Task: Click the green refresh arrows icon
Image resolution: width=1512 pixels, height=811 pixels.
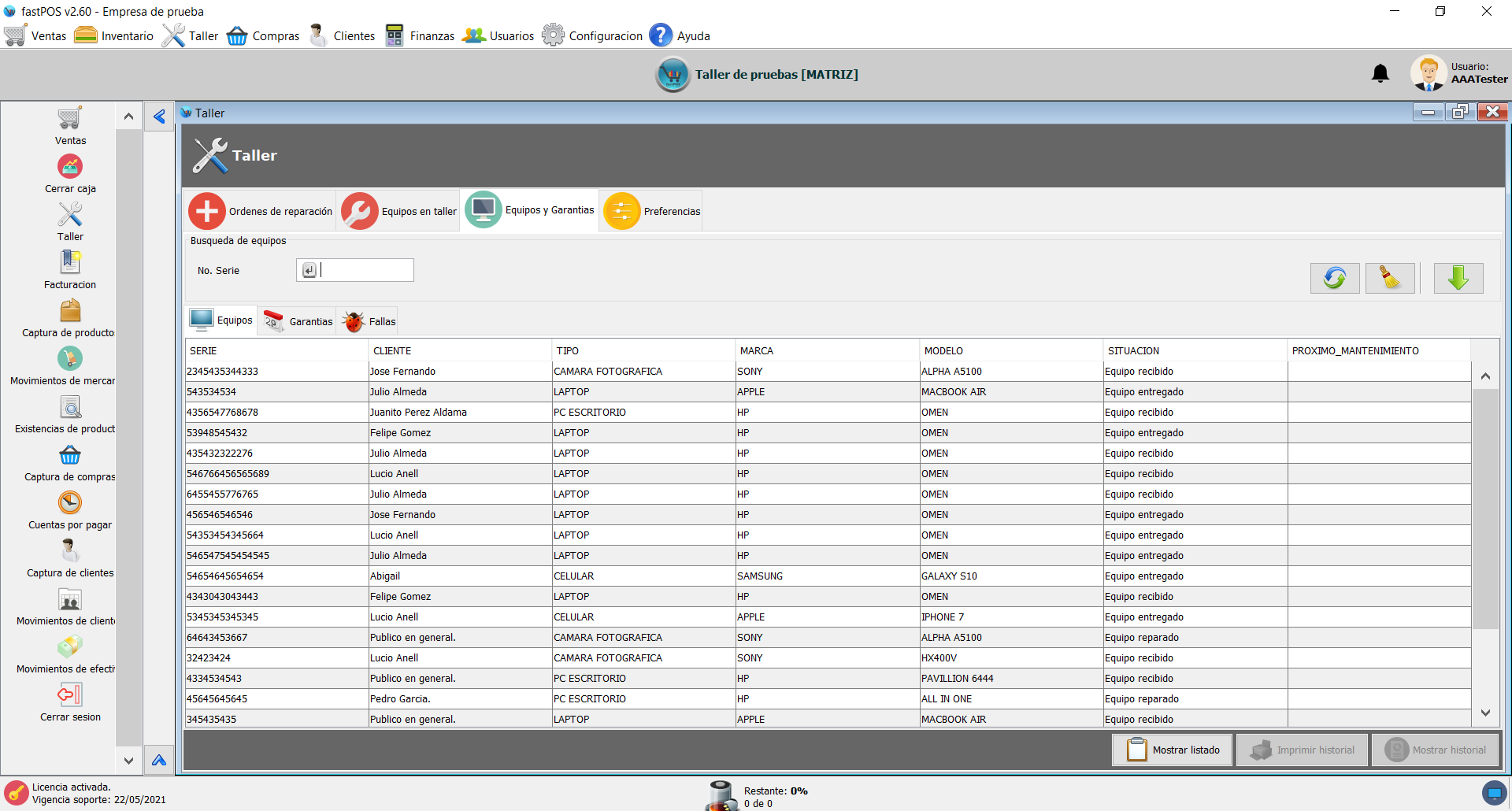Action: pyautogui.click(x=1334, y=278)
